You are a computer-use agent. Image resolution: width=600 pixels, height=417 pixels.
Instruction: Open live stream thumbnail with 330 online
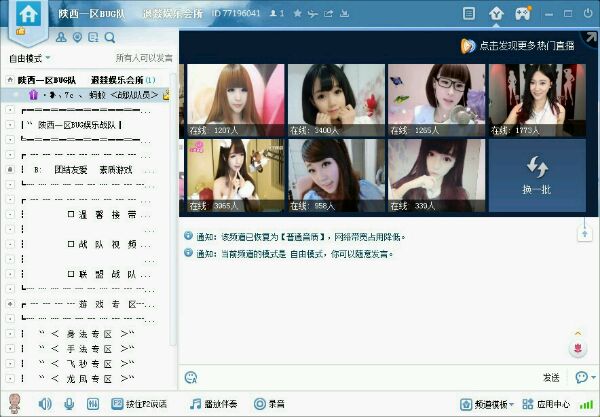(437, 175)
